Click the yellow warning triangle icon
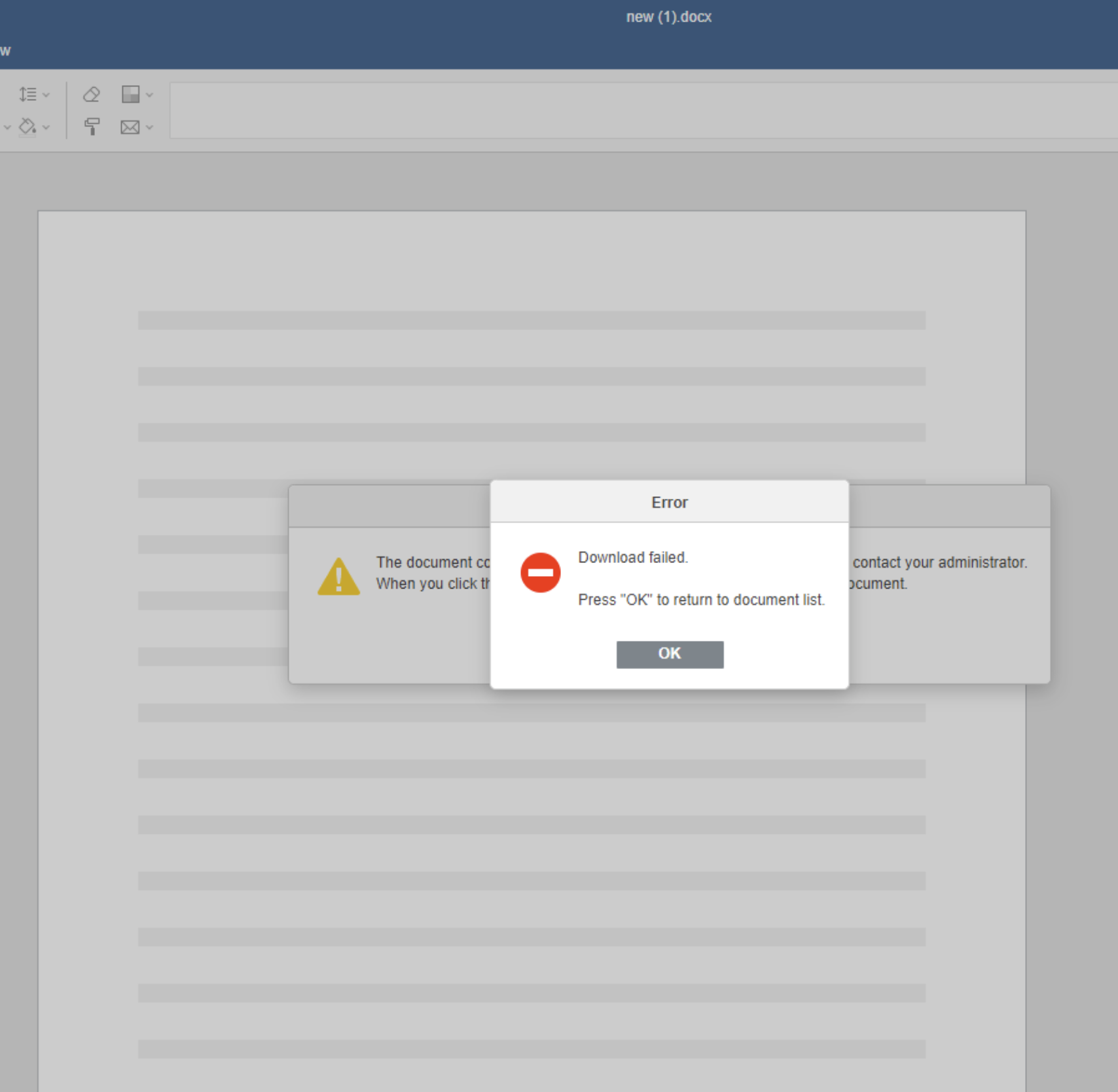The width and height of the screenshot is (1118, 1092). tap(338, 577)
